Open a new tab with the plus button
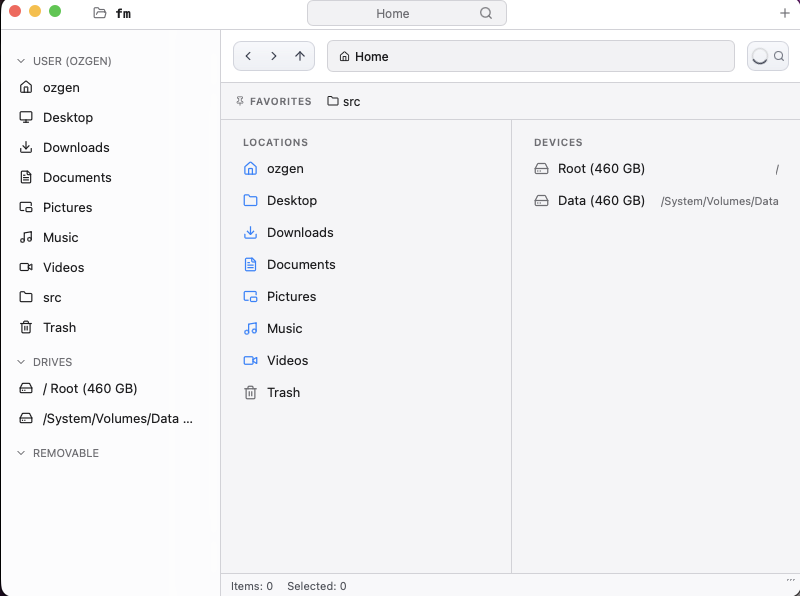This screenshot has width=800, height=596. (784, 13)
